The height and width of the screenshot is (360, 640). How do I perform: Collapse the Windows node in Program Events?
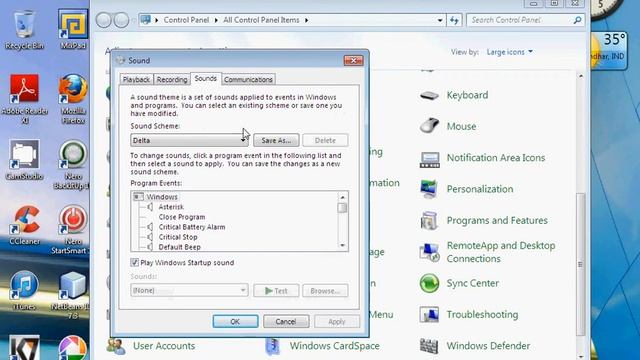[x=138, y=197]
